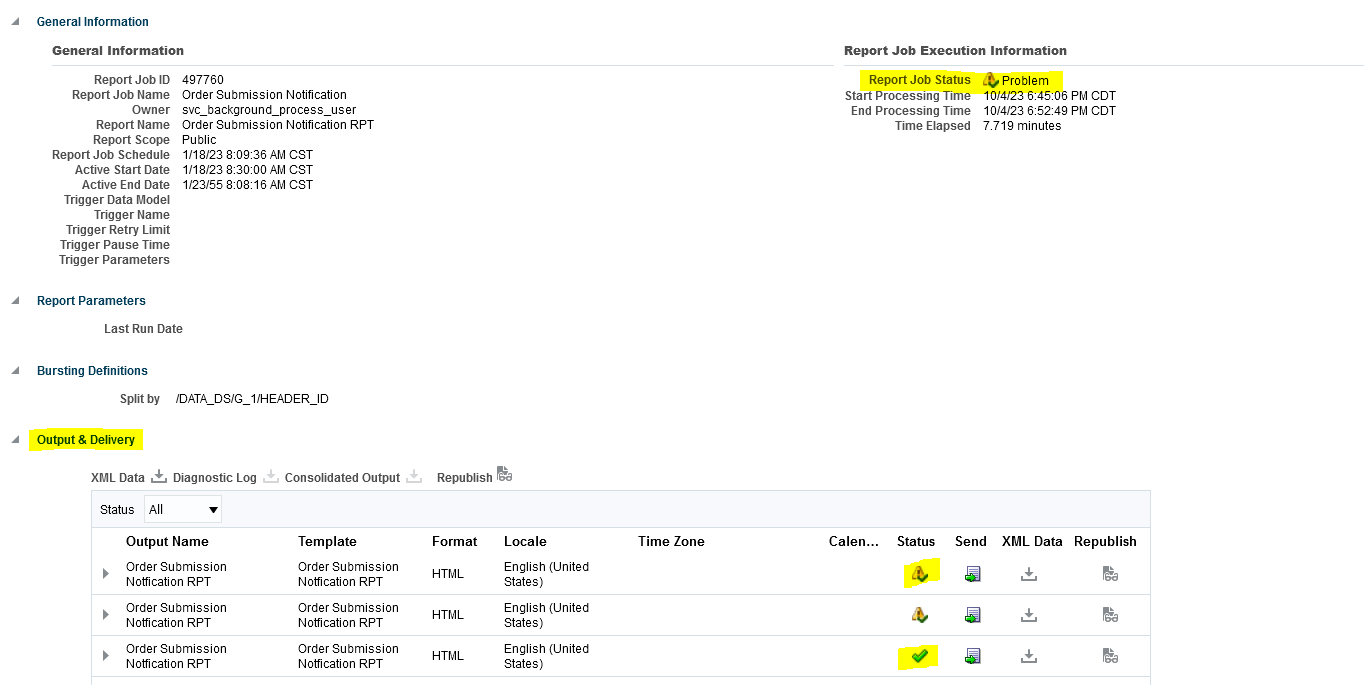
Task: Click the problem icon next to Report Job Status
Action: 989,80
